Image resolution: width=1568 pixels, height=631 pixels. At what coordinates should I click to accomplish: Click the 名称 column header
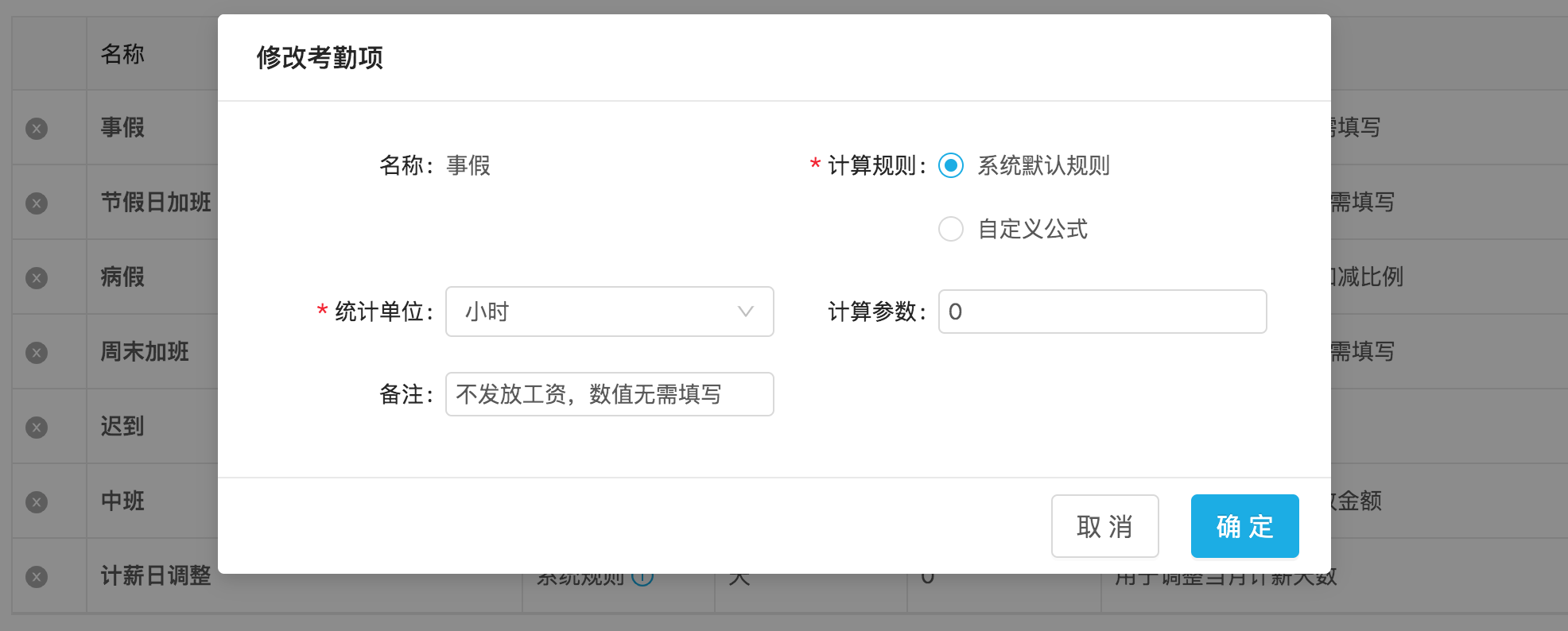click(122, 54)
